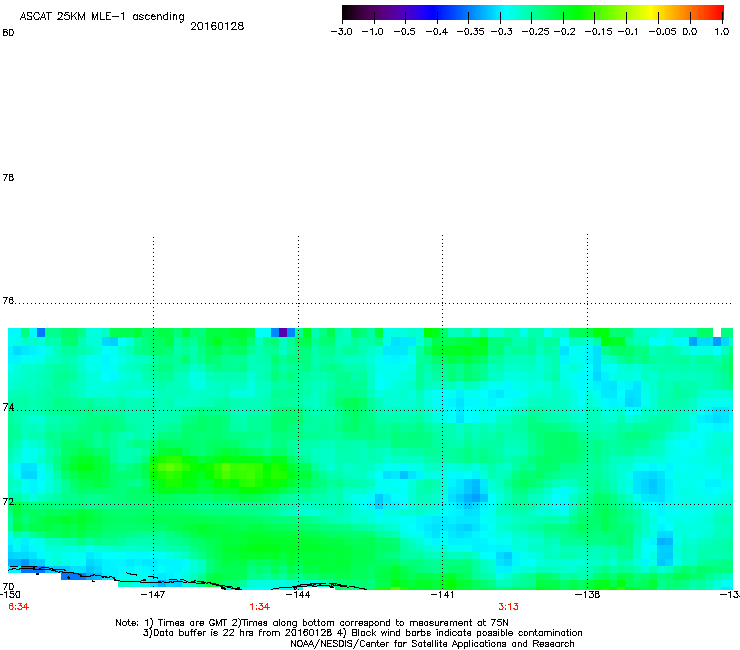The image size is (740, 650).
Task: Click the latitude axis label 74
Action: pos(8,407)
